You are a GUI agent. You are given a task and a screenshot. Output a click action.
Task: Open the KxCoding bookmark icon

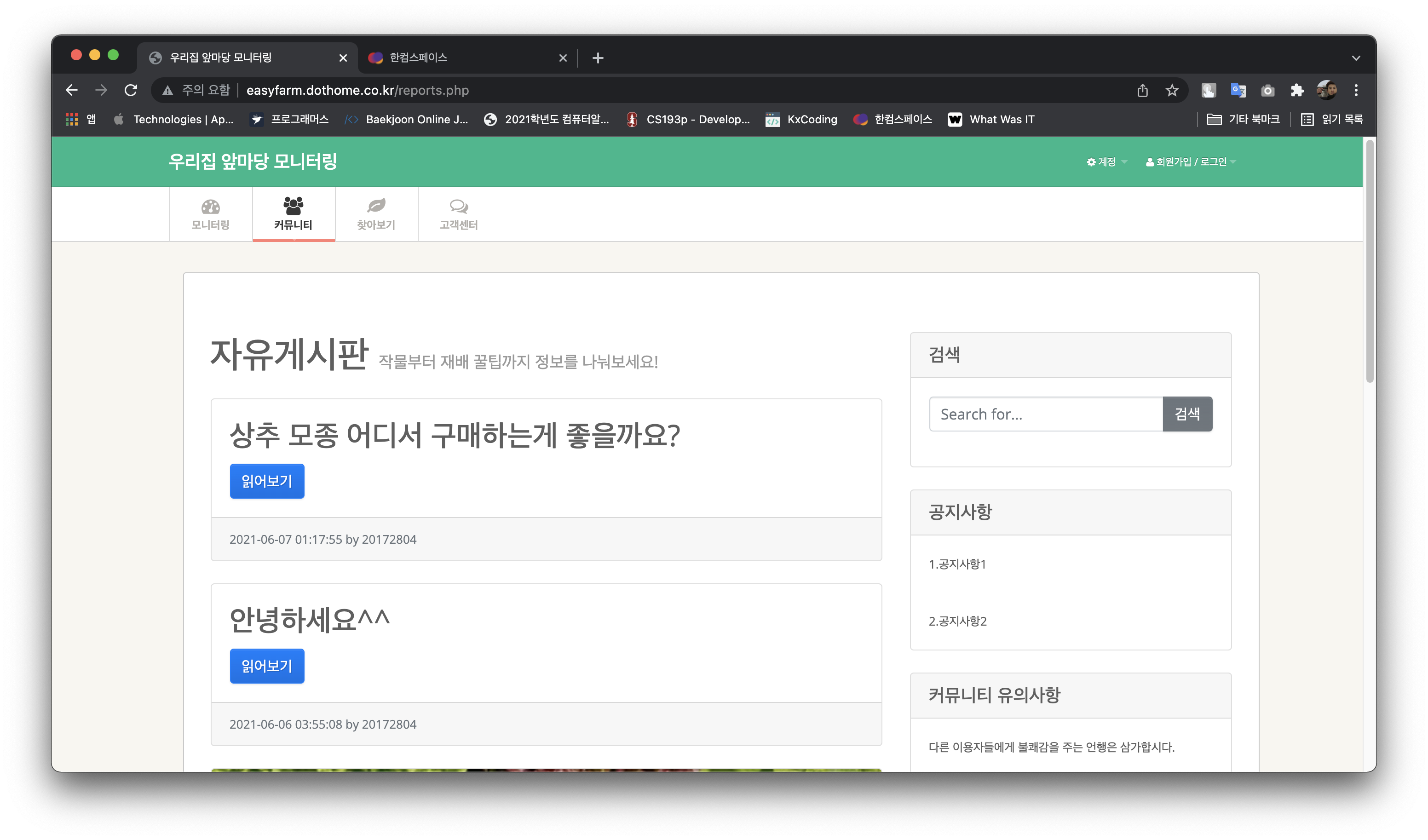tap(773, 119)
